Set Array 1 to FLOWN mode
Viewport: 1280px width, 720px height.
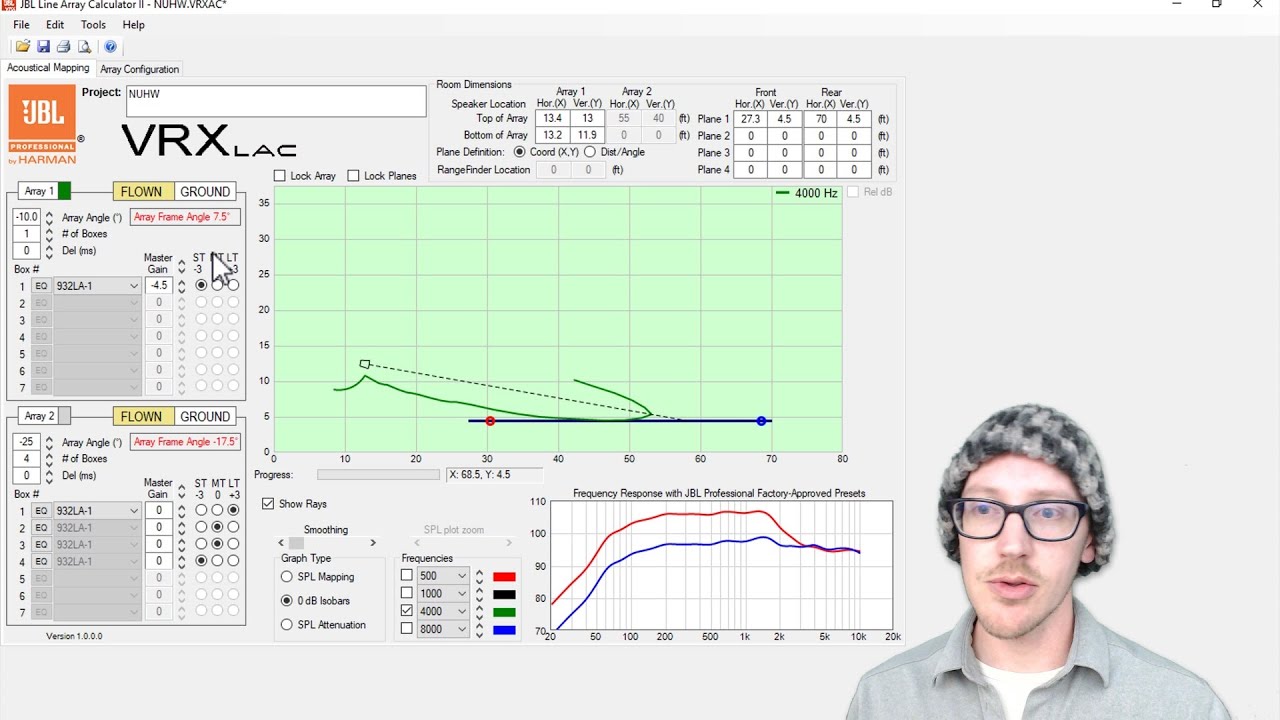141,192
